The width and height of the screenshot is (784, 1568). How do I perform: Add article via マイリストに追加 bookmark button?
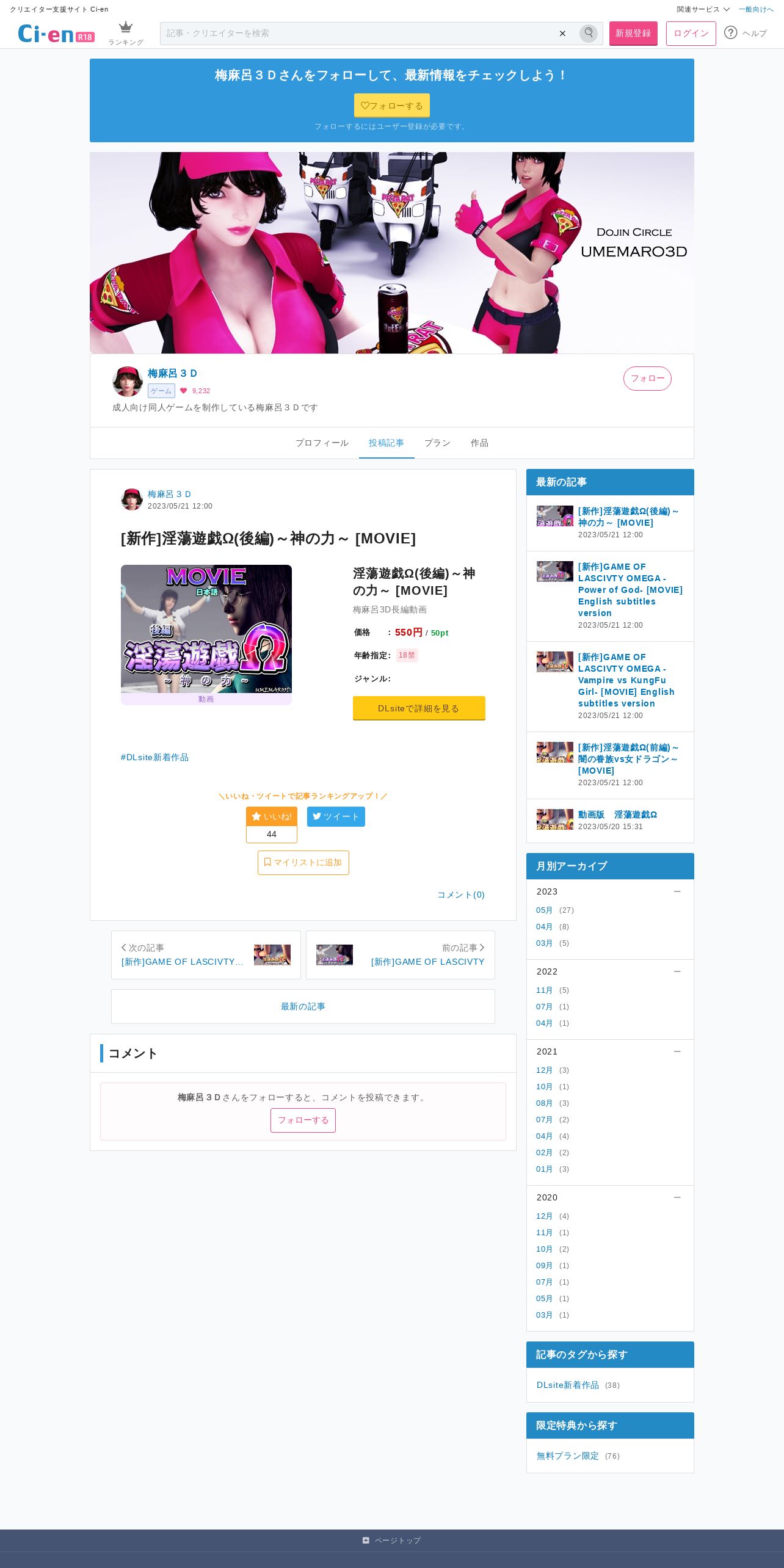(x=303, y=863)
